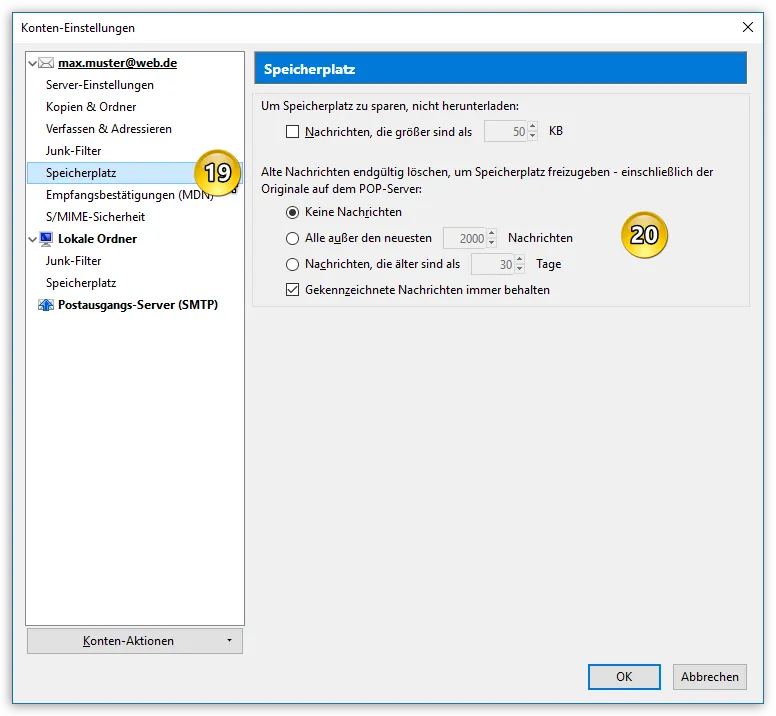Decrease the KB size spinner value

coord(533,136)
